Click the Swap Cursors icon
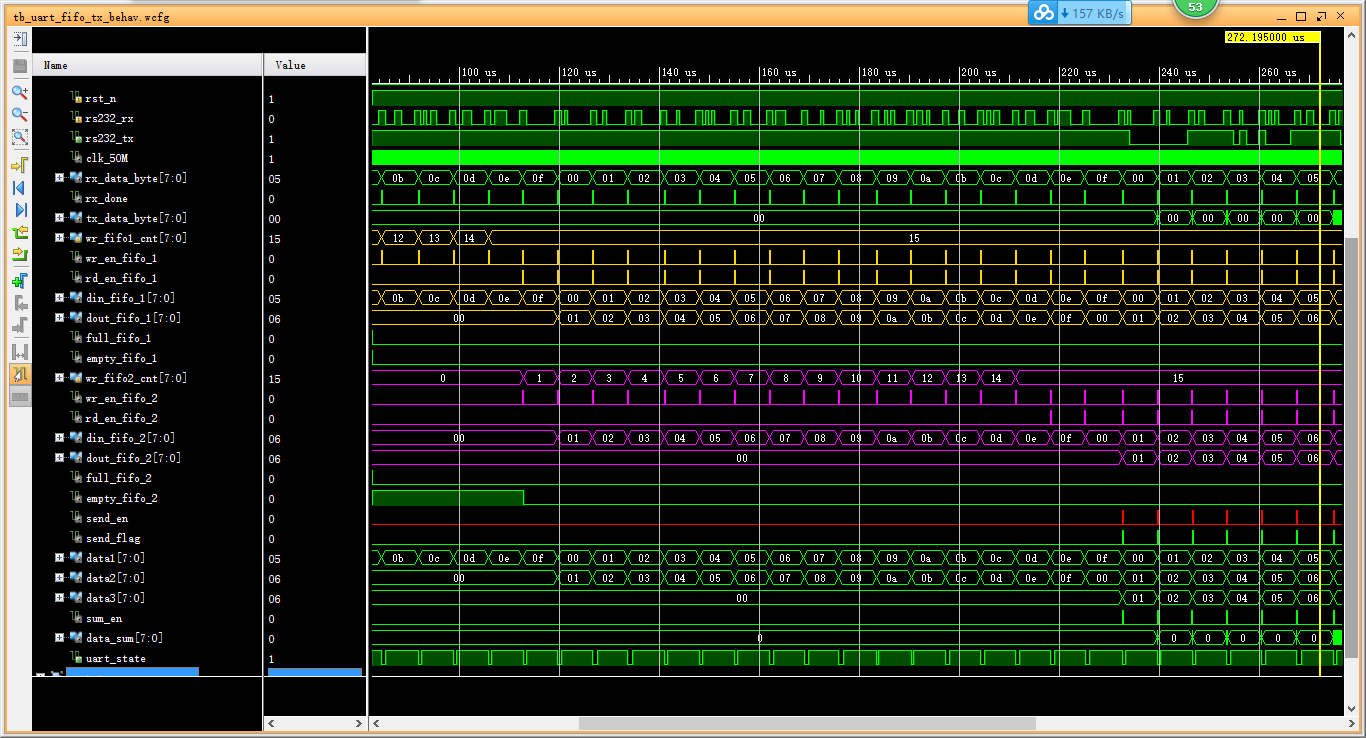1366x738 pixels. coord(19,351)
